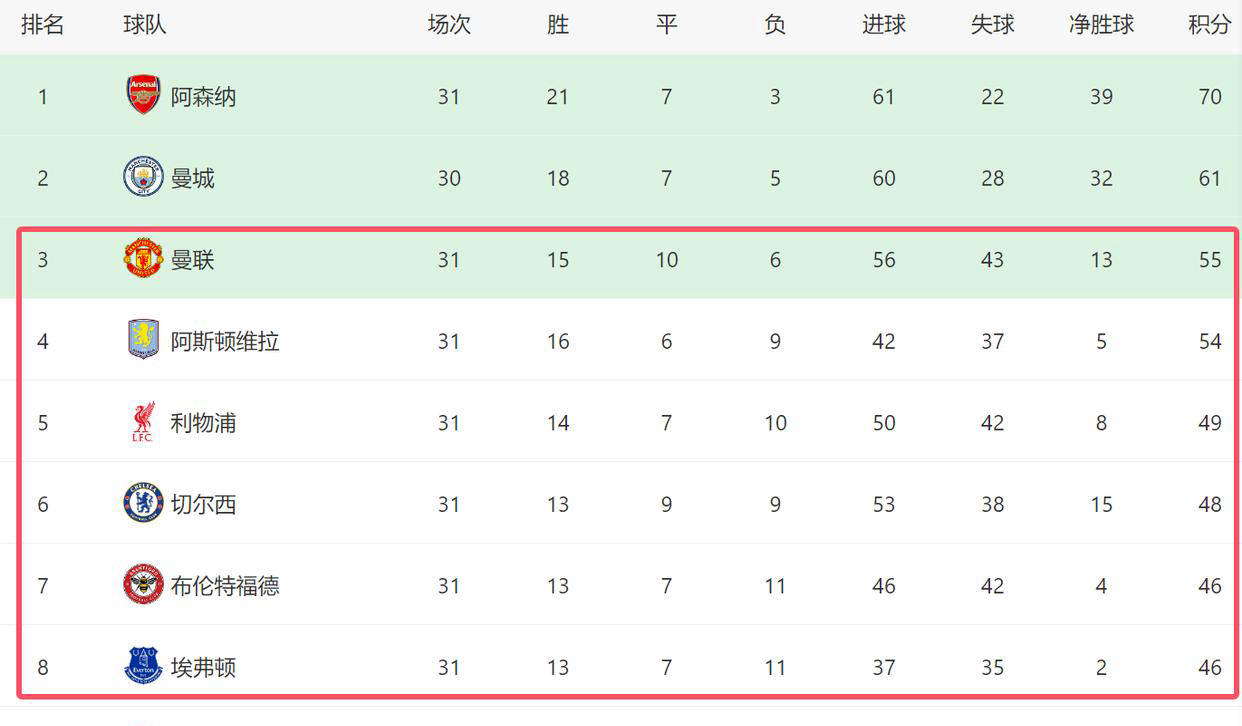The image size is (1242, 726).
Task: Click the 排名 column header
Action: (42, 25)
